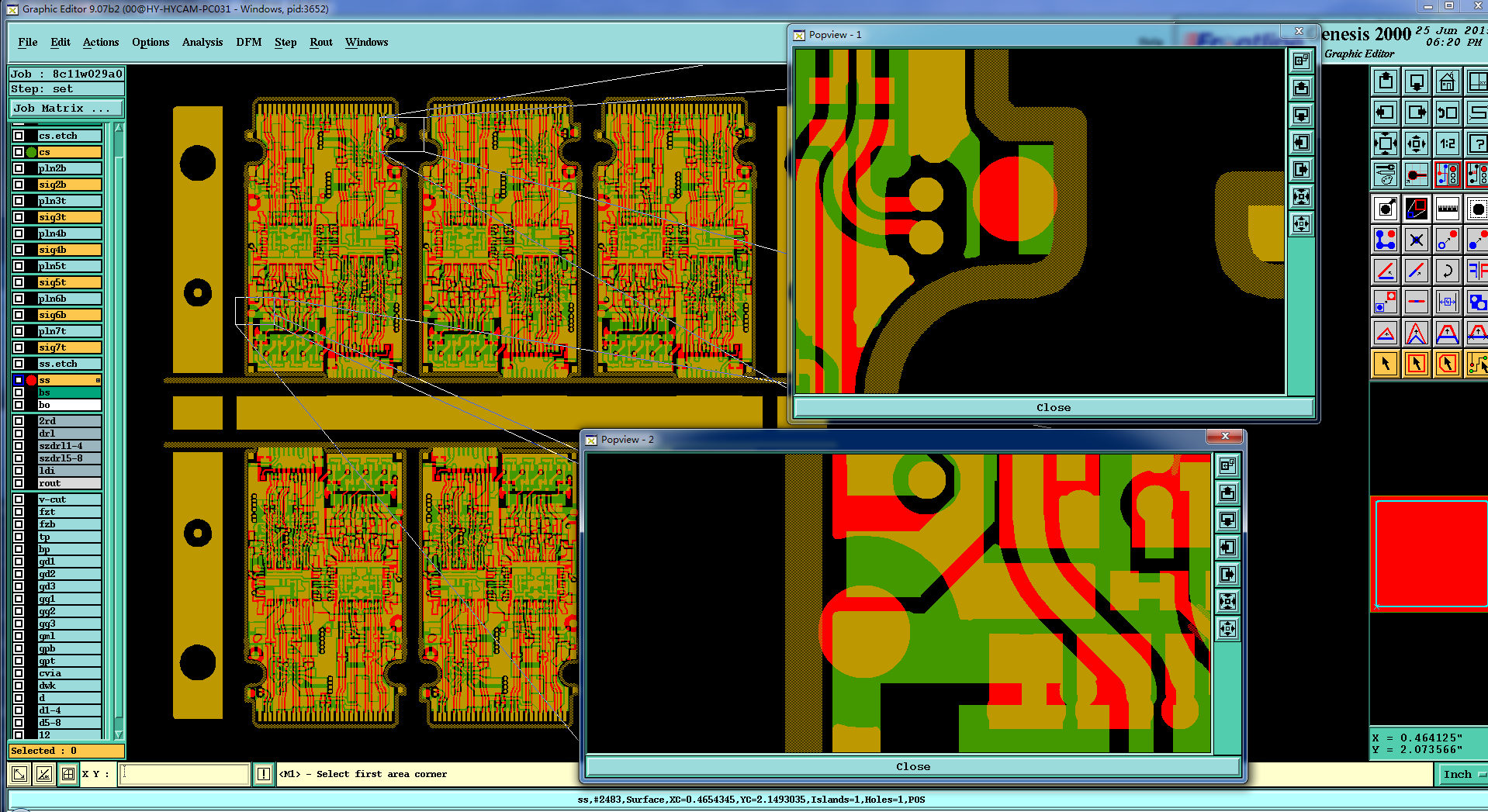Screen dimensions: 1488x812
Task: Click the sig4b layer name
Action: [x=69, y=250]
